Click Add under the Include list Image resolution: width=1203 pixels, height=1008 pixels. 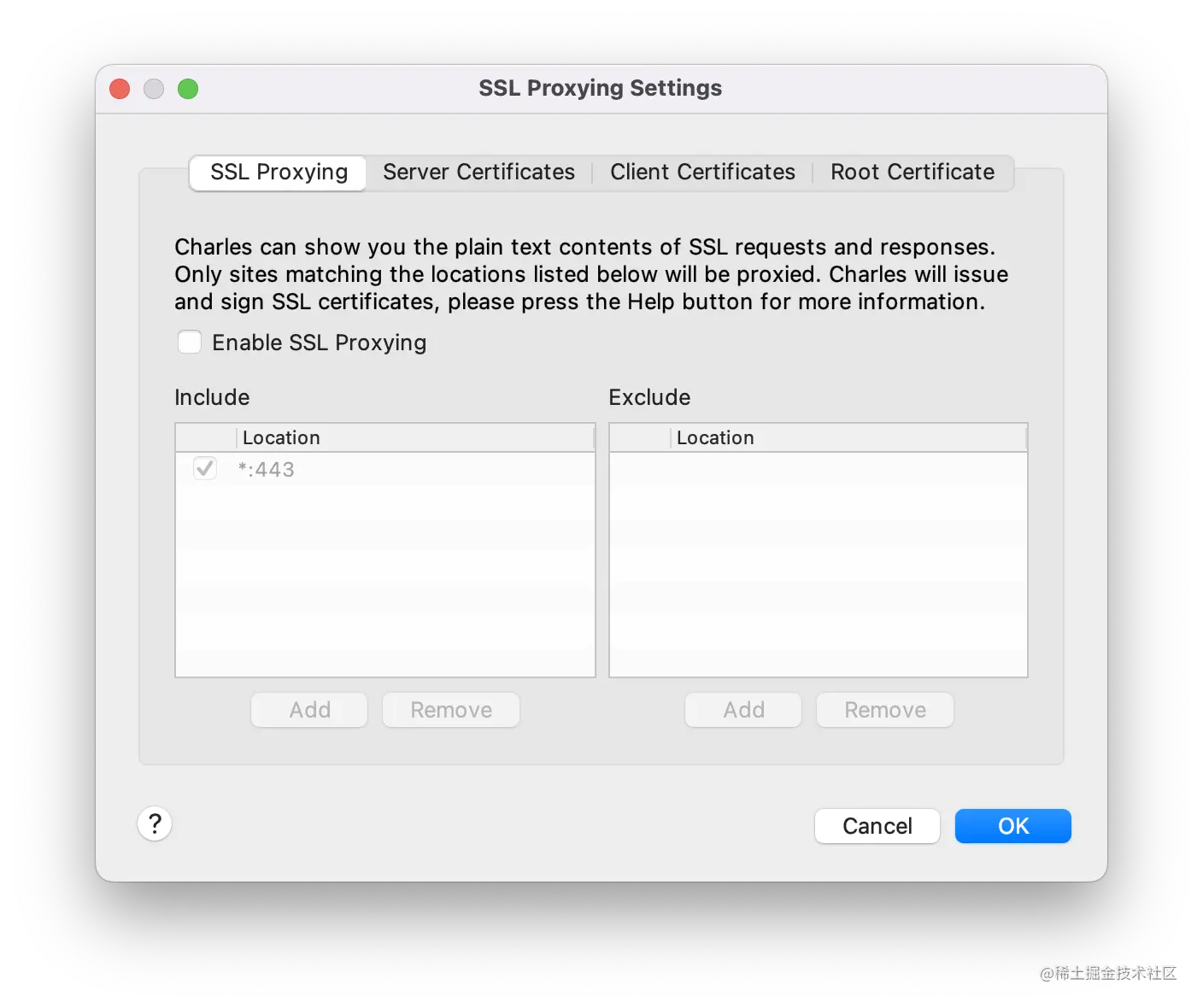point(309,710)
